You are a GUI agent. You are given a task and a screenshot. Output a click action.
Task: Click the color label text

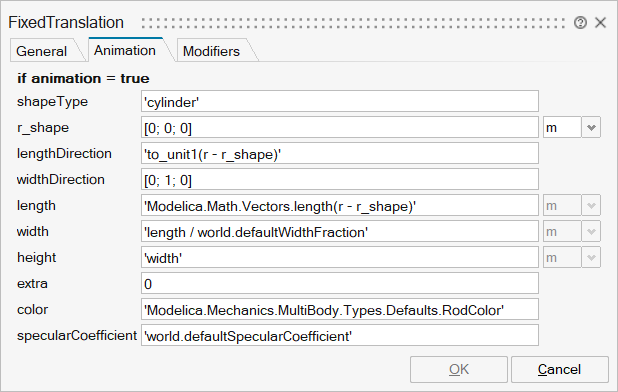(x=32, y=310)
